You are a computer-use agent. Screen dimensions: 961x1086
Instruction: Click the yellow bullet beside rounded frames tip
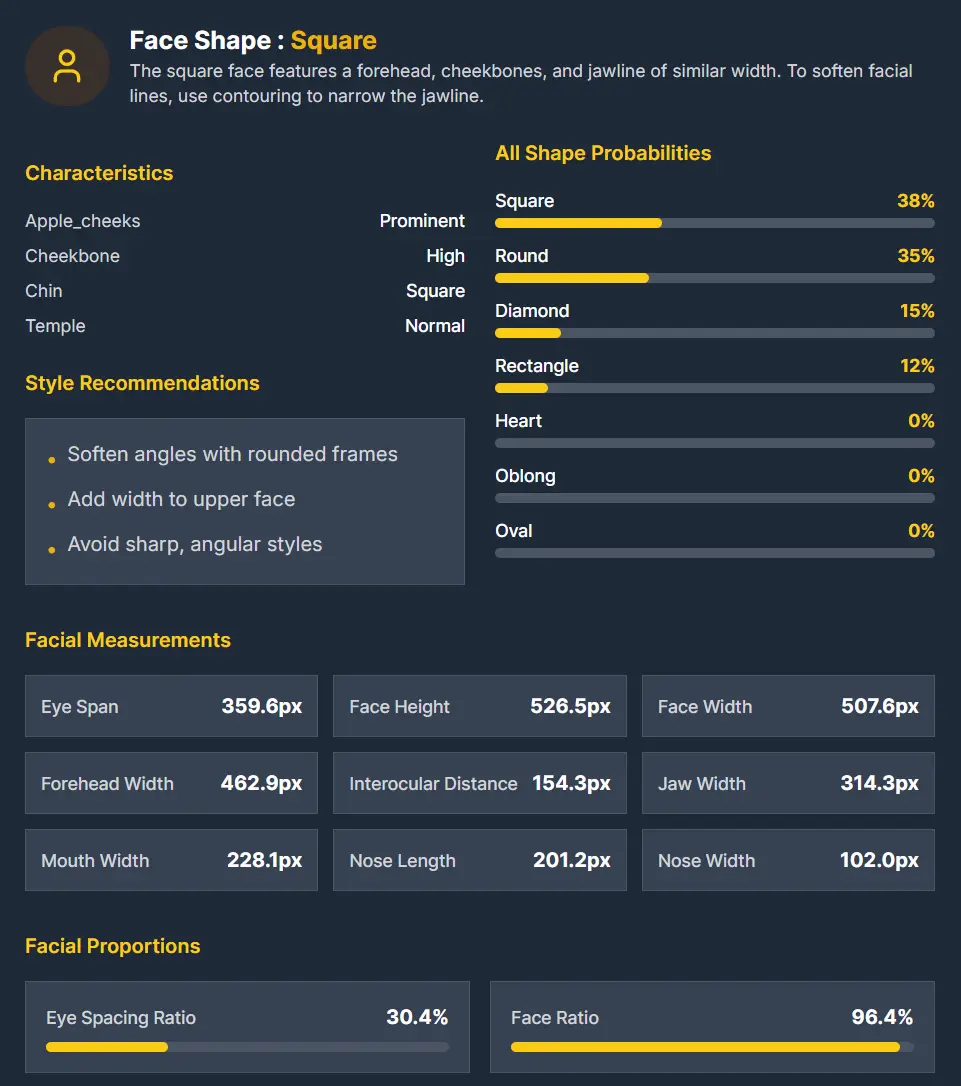click(51, 458)
